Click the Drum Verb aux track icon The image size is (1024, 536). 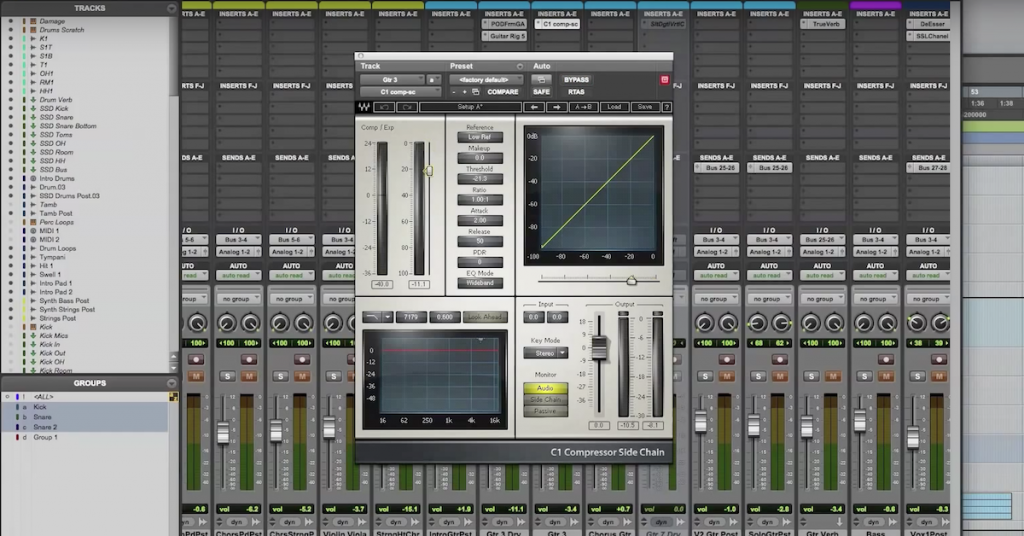click(33, 100)
